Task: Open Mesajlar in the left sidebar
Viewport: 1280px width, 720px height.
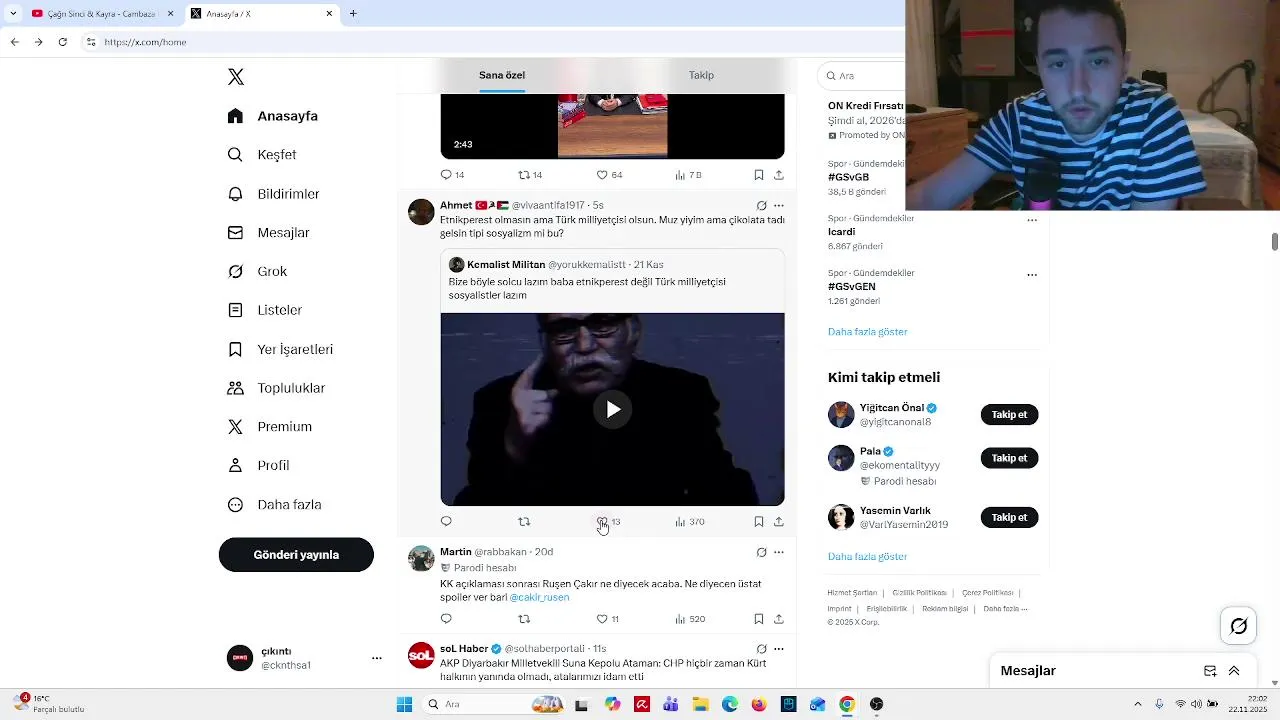Action: (268, 233)
